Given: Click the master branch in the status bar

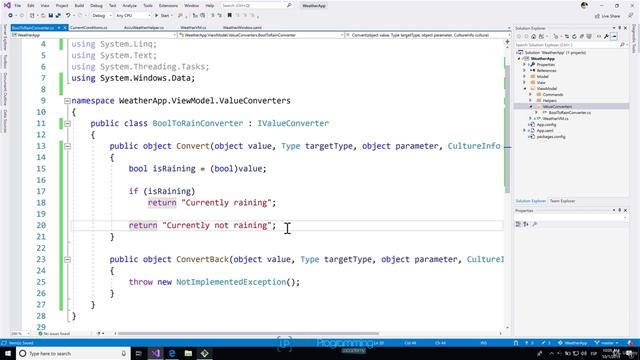Looking at the screenshot, I should pyautogui.click(x=607, y=343).
